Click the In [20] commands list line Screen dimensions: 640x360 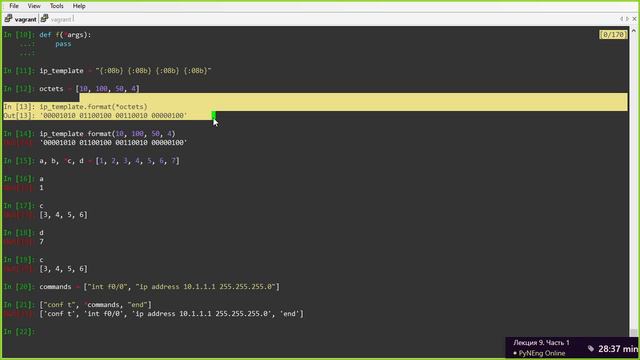[142, 287]
